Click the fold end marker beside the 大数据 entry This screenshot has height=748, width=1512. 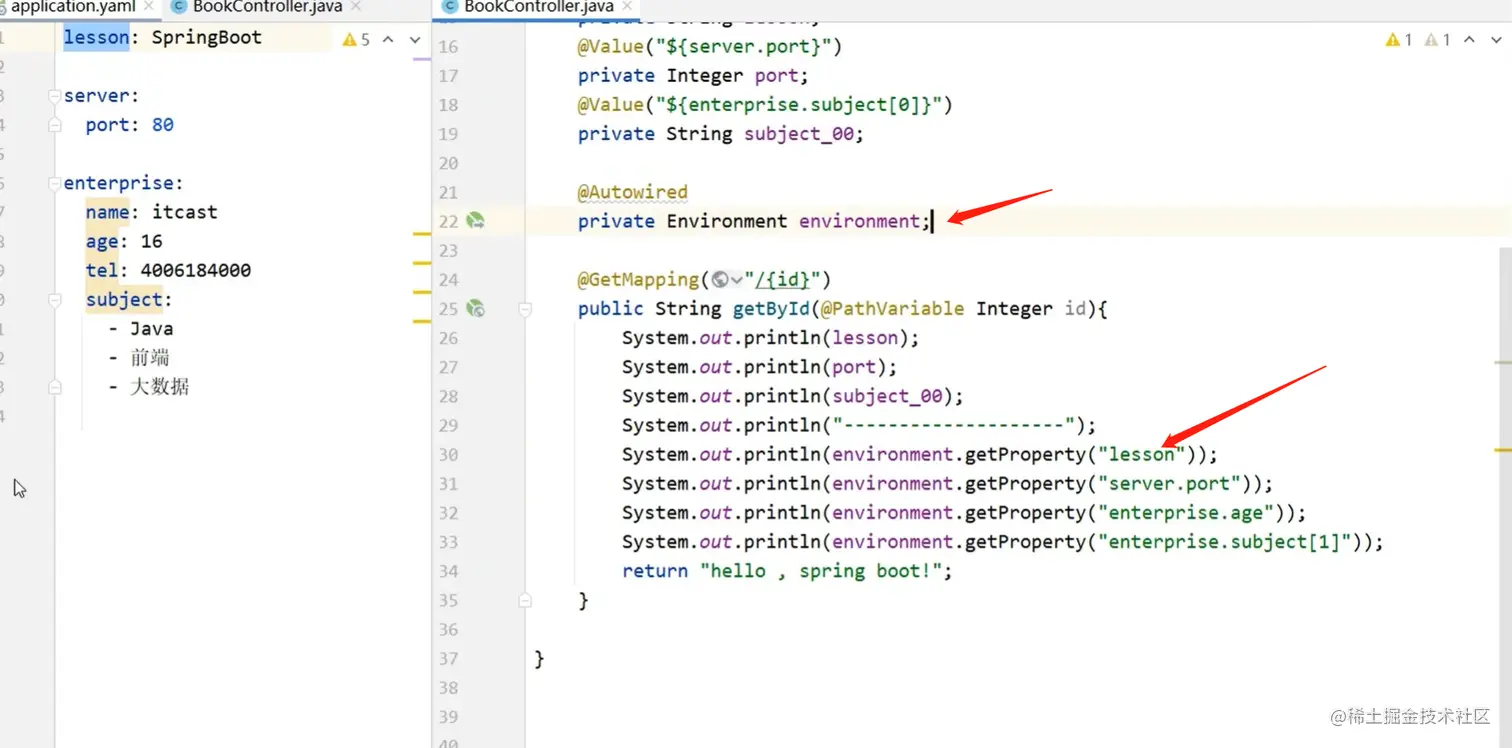[x=55, y=388]
